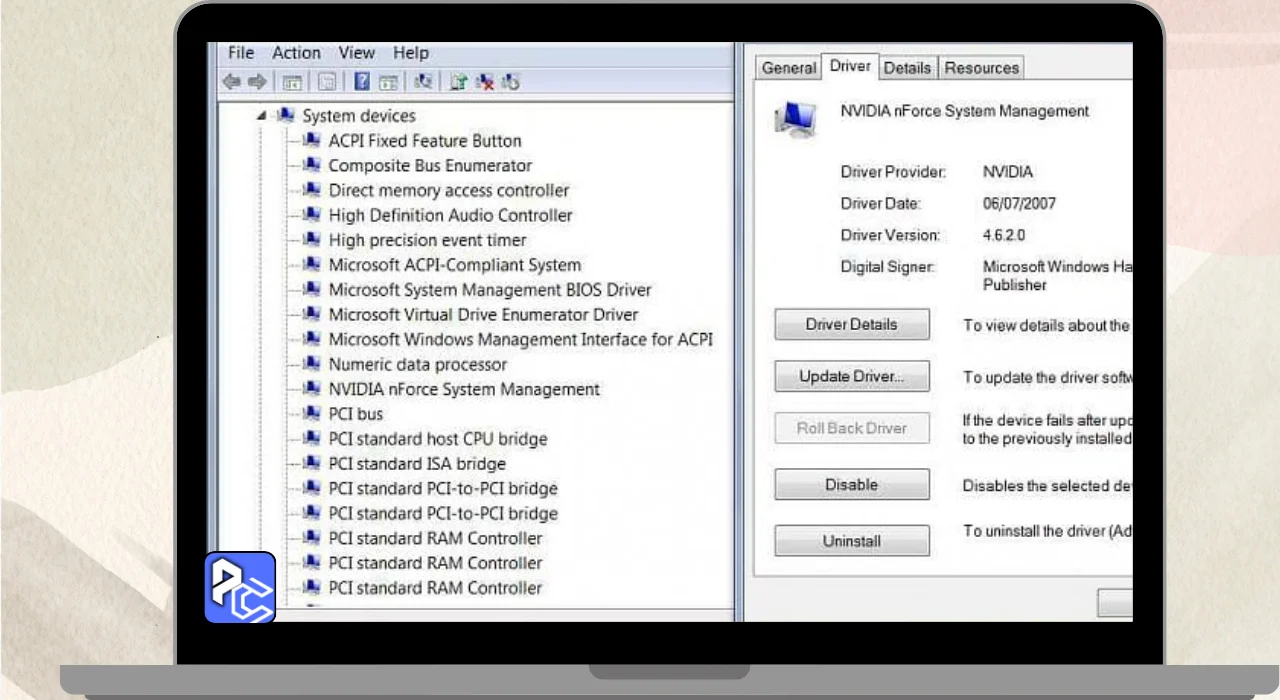The height and width of the screenshot is (700, 1280).
Task: Switch to the General tab
Action: click(788, 68)
